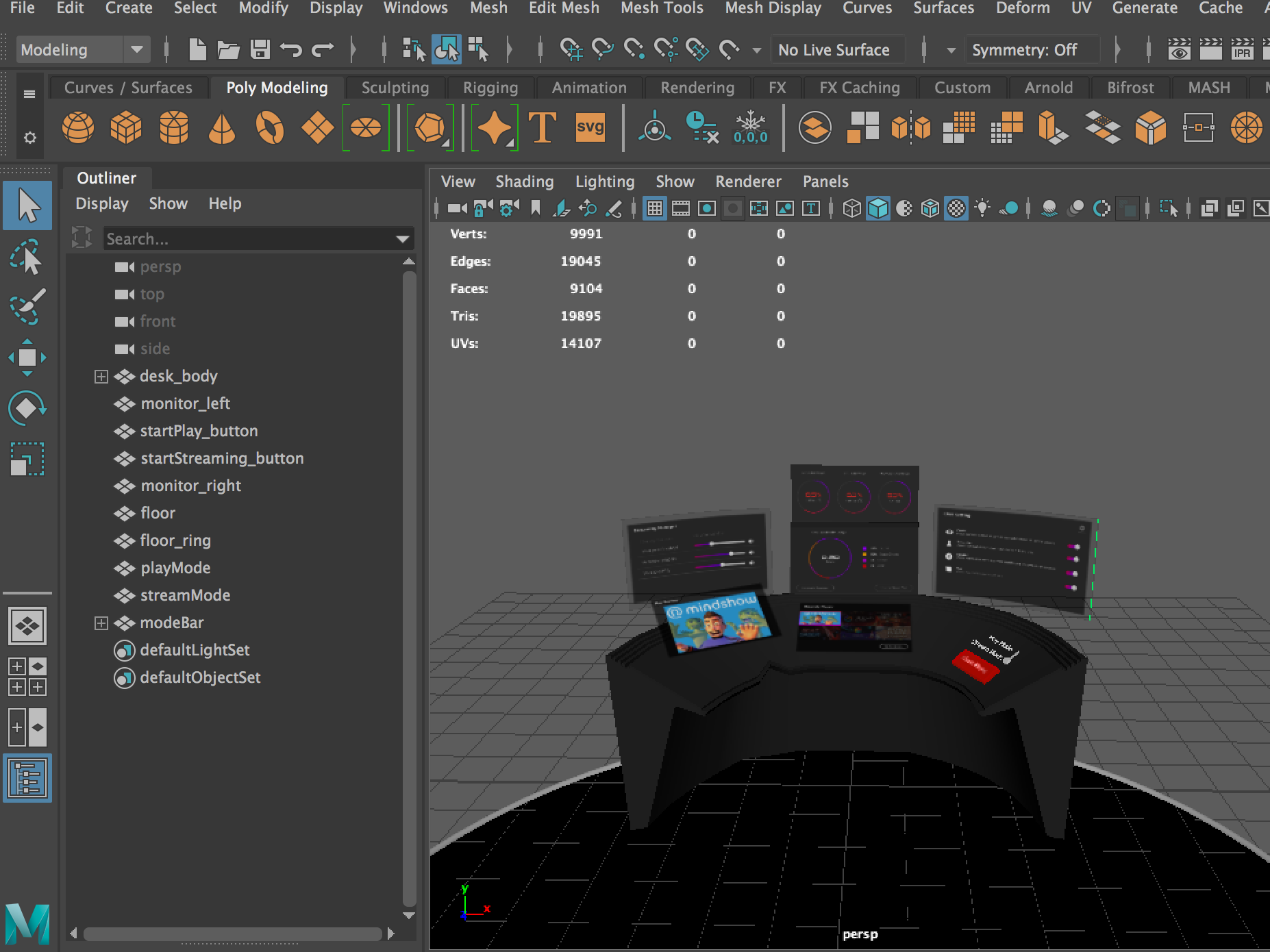Open the Mesh Tools menu
The height and width of the screenshot is (952, 1270).
pyautogui.click(x=662, y=8)
